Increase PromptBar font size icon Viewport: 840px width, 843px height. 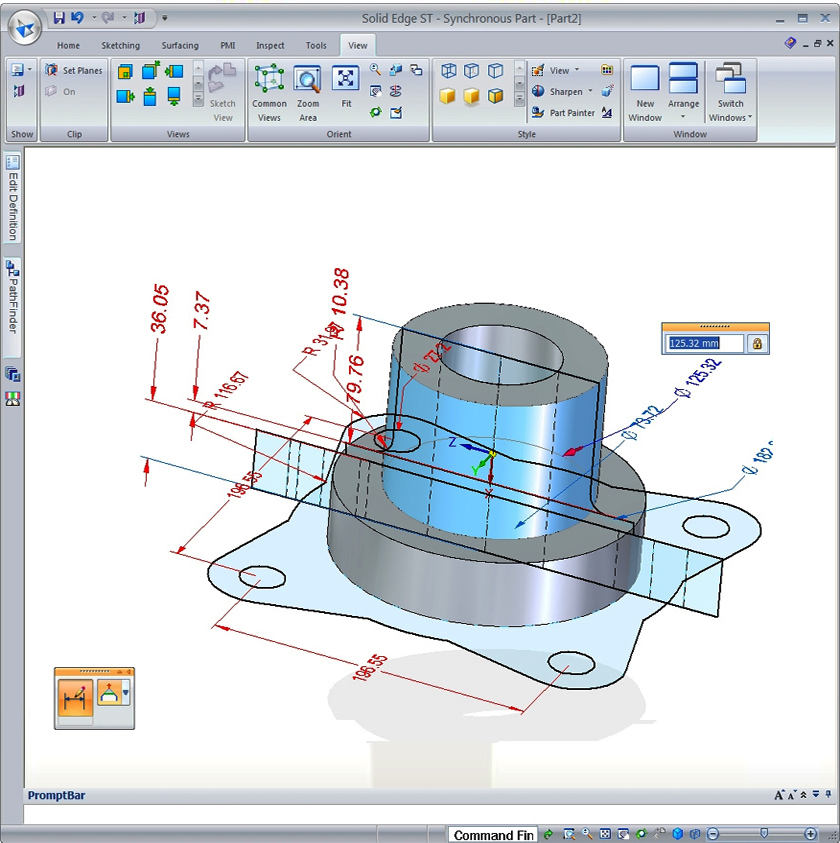click(x=778, y=795)
